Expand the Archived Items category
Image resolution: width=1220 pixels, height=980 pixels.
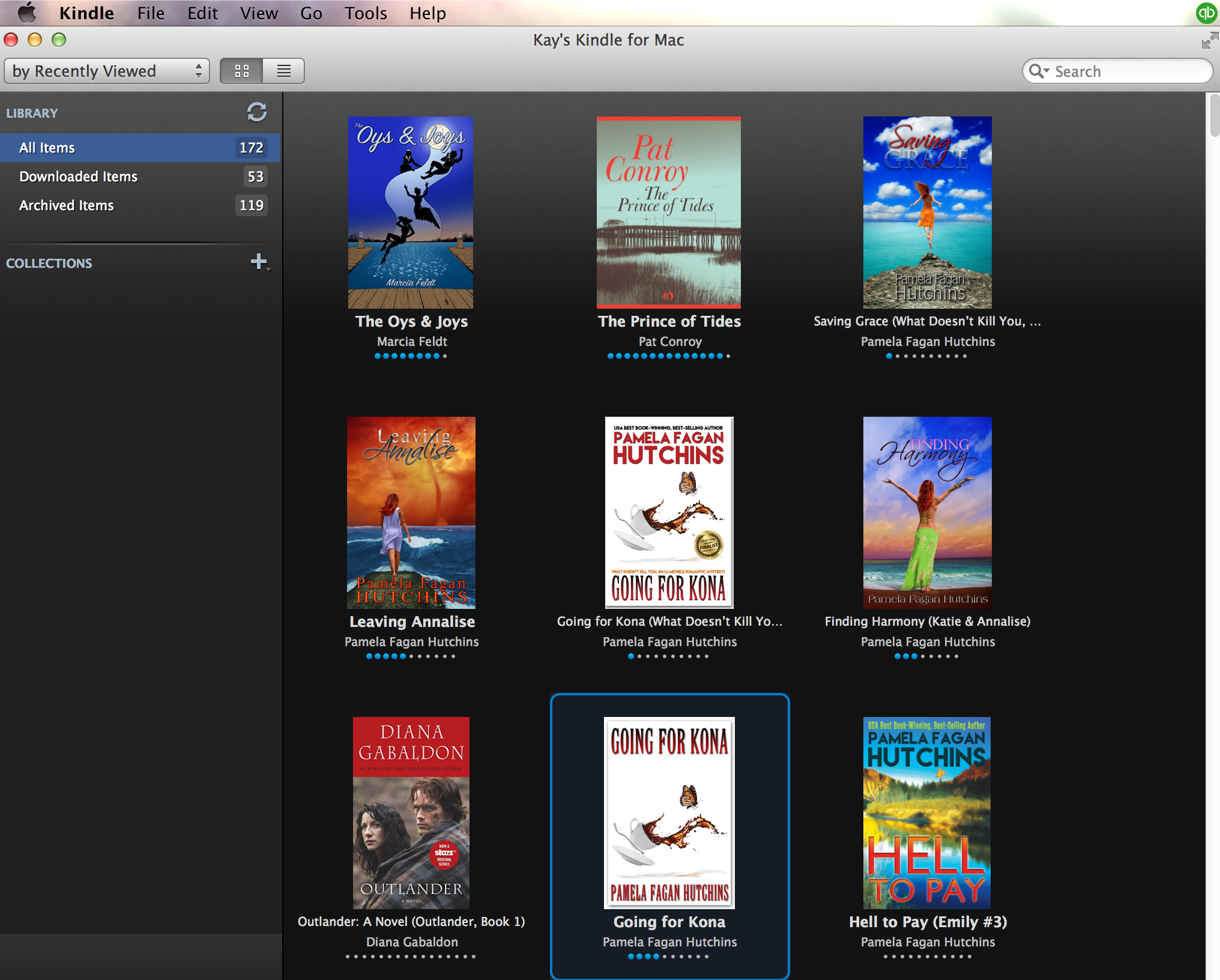[65, 204]
